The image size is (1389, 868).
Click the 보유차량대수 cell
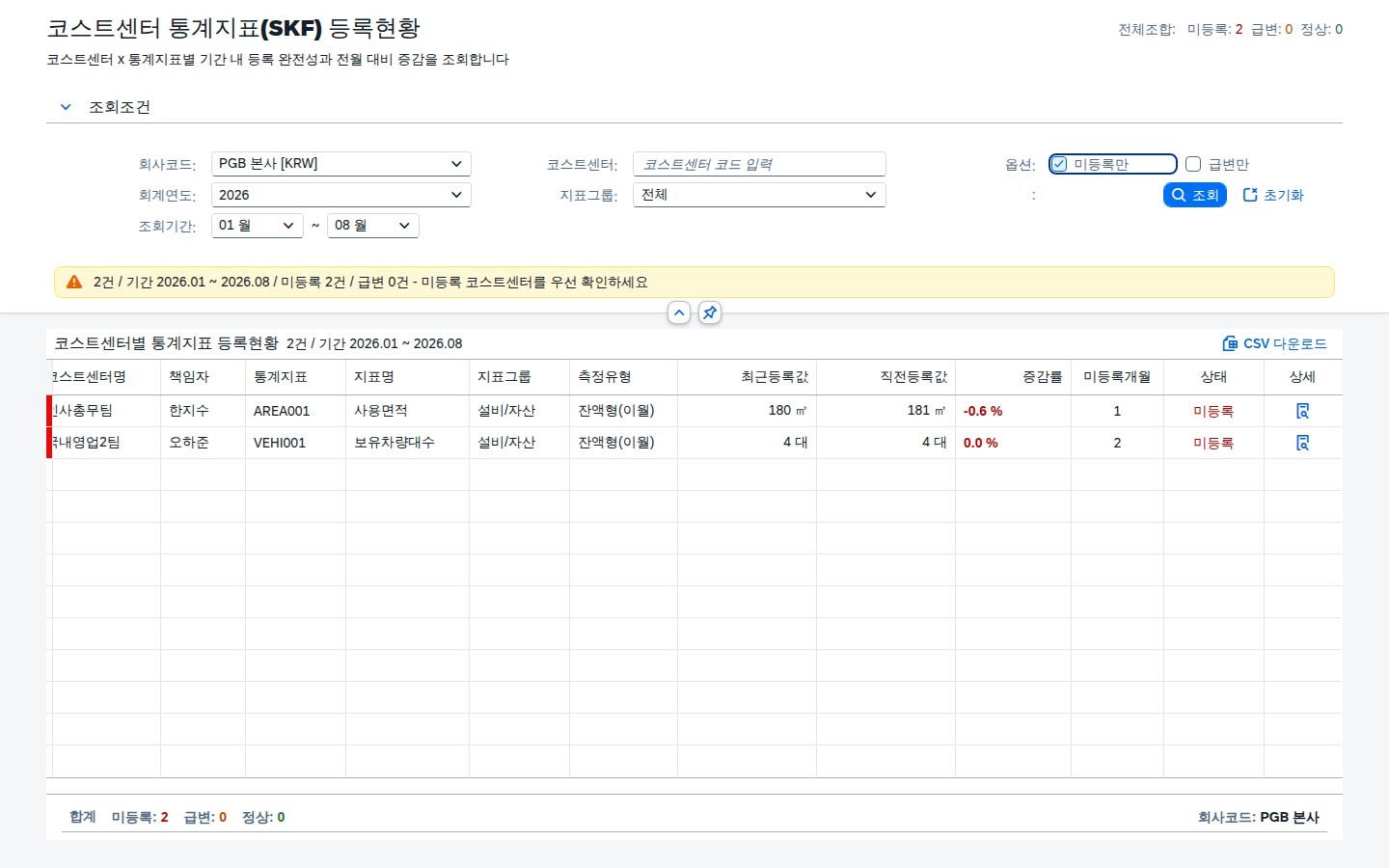(x=407, y=443)
